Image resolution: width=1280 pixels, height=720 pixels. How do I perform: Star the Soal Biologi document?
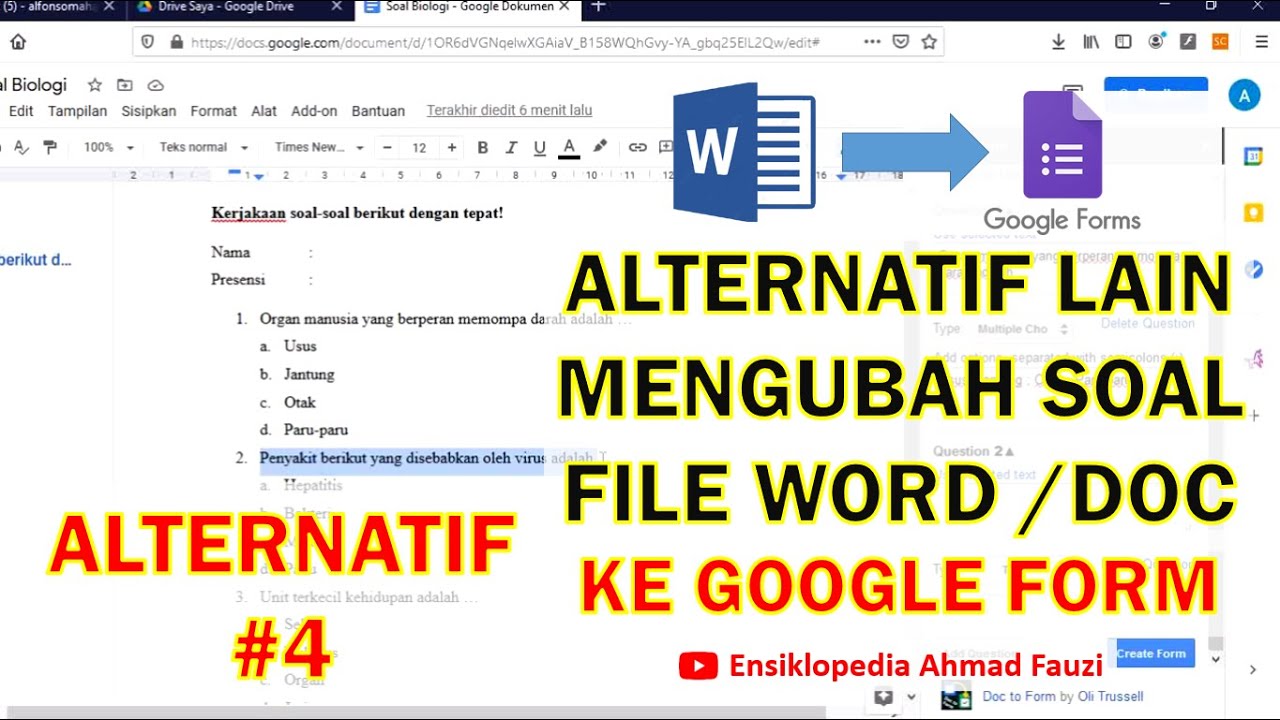(x=95, y=85)
